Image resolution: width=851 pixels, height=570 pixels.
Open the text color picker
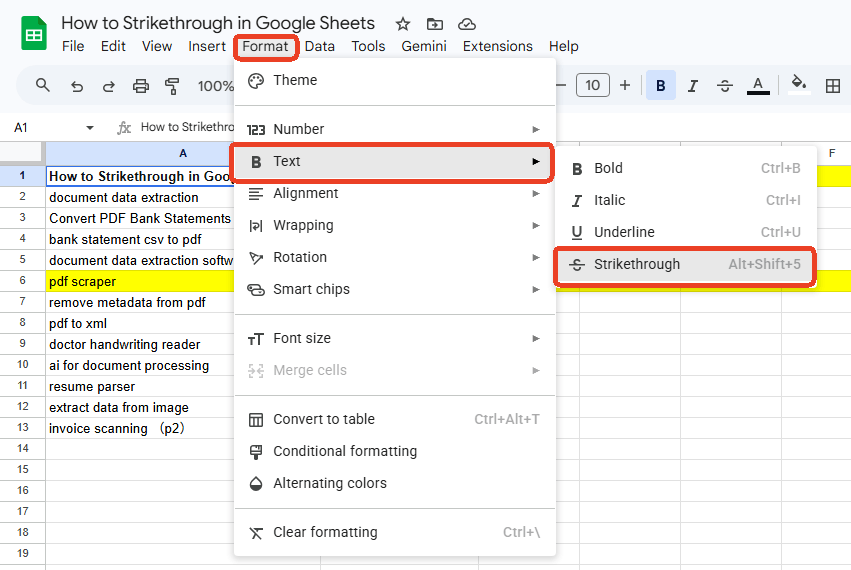(x=758, y=86)
